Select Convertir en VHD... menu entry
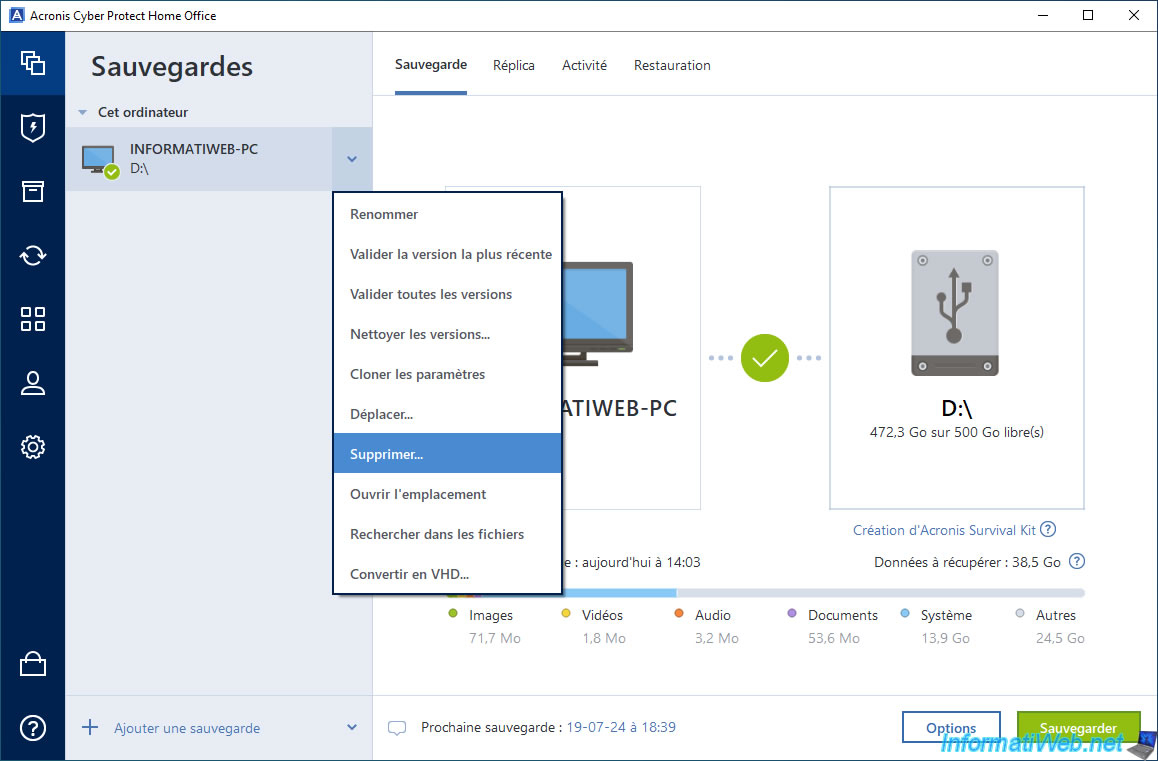The width and height of the screenshot is (1158, 761). [x=448, y=573]
